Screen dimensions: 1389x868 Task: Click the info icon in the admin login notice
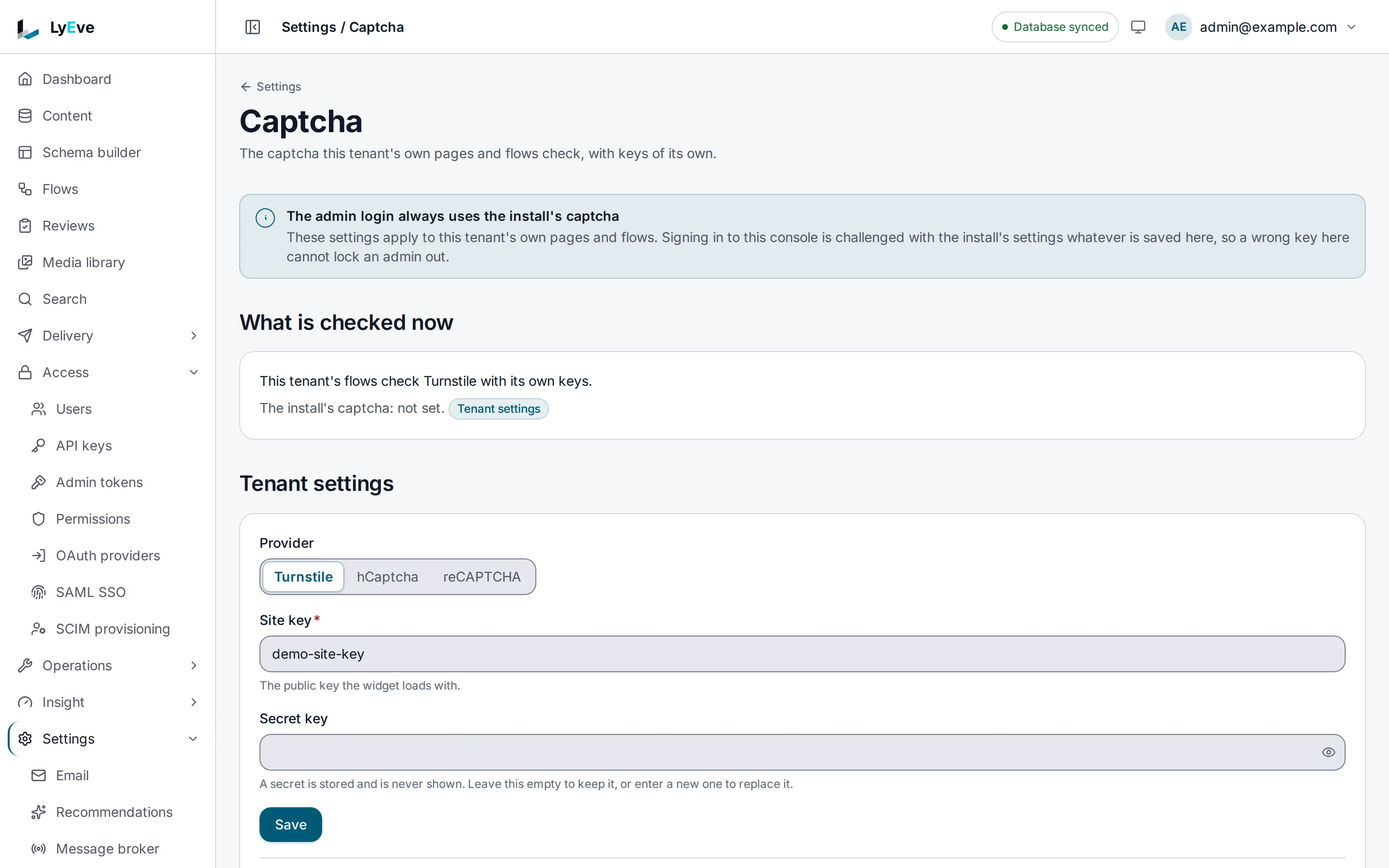[x=265, y=217]
